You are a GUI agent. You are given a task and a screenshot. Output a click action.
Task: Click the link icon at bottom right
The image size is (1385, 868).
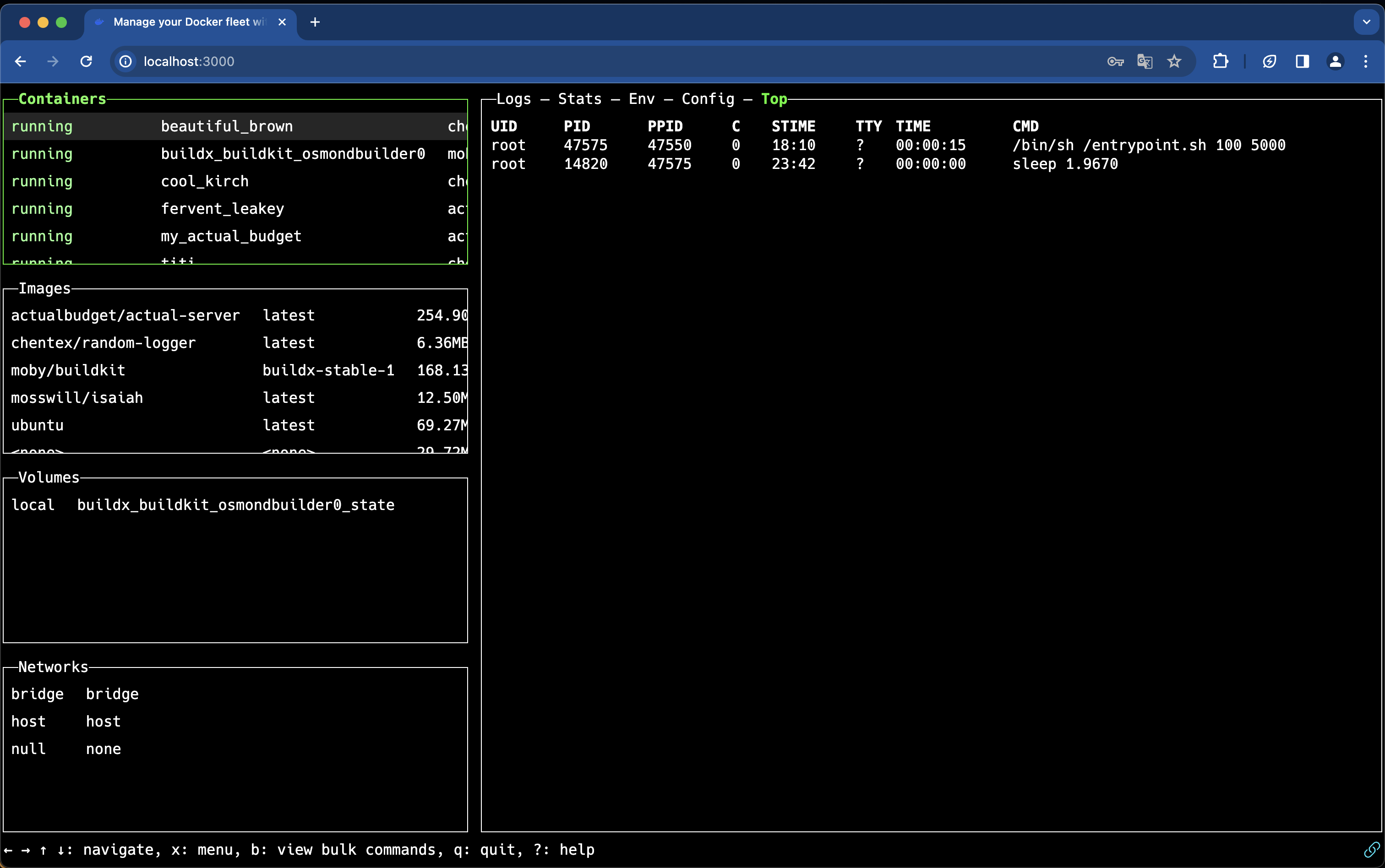[x=1371, y=849]
